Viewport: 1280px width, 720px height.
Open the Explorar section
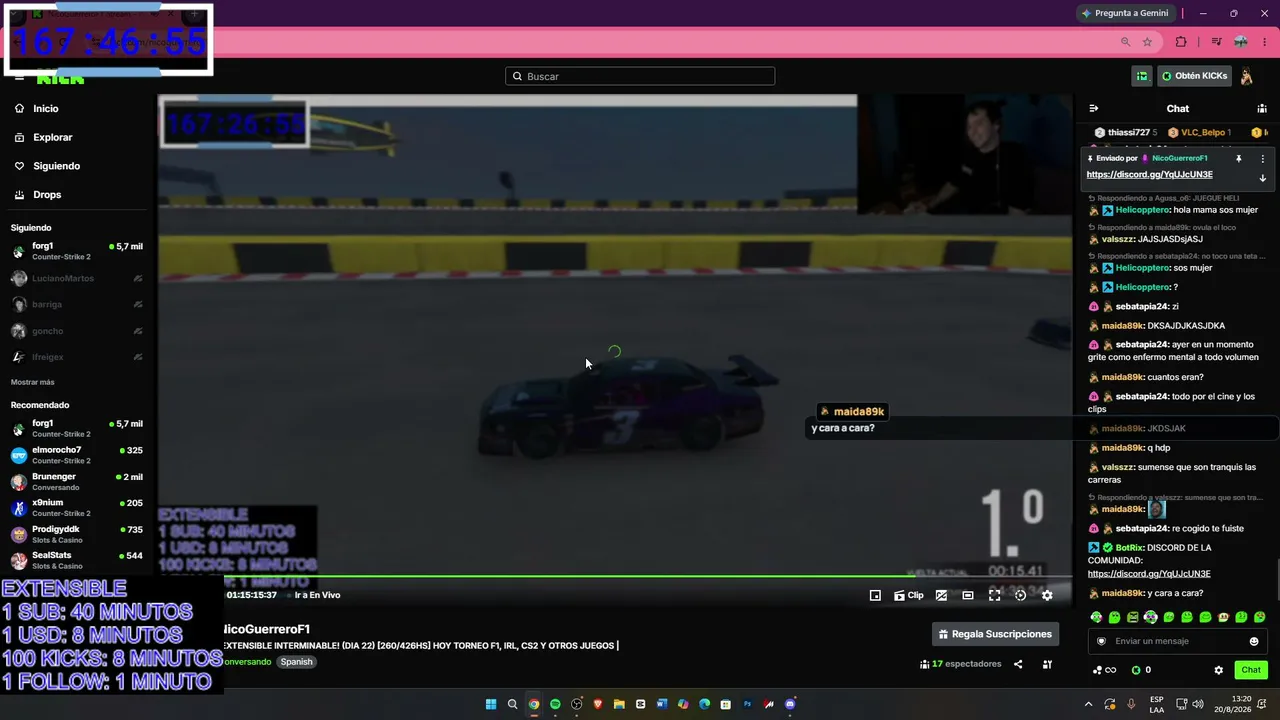44,137
